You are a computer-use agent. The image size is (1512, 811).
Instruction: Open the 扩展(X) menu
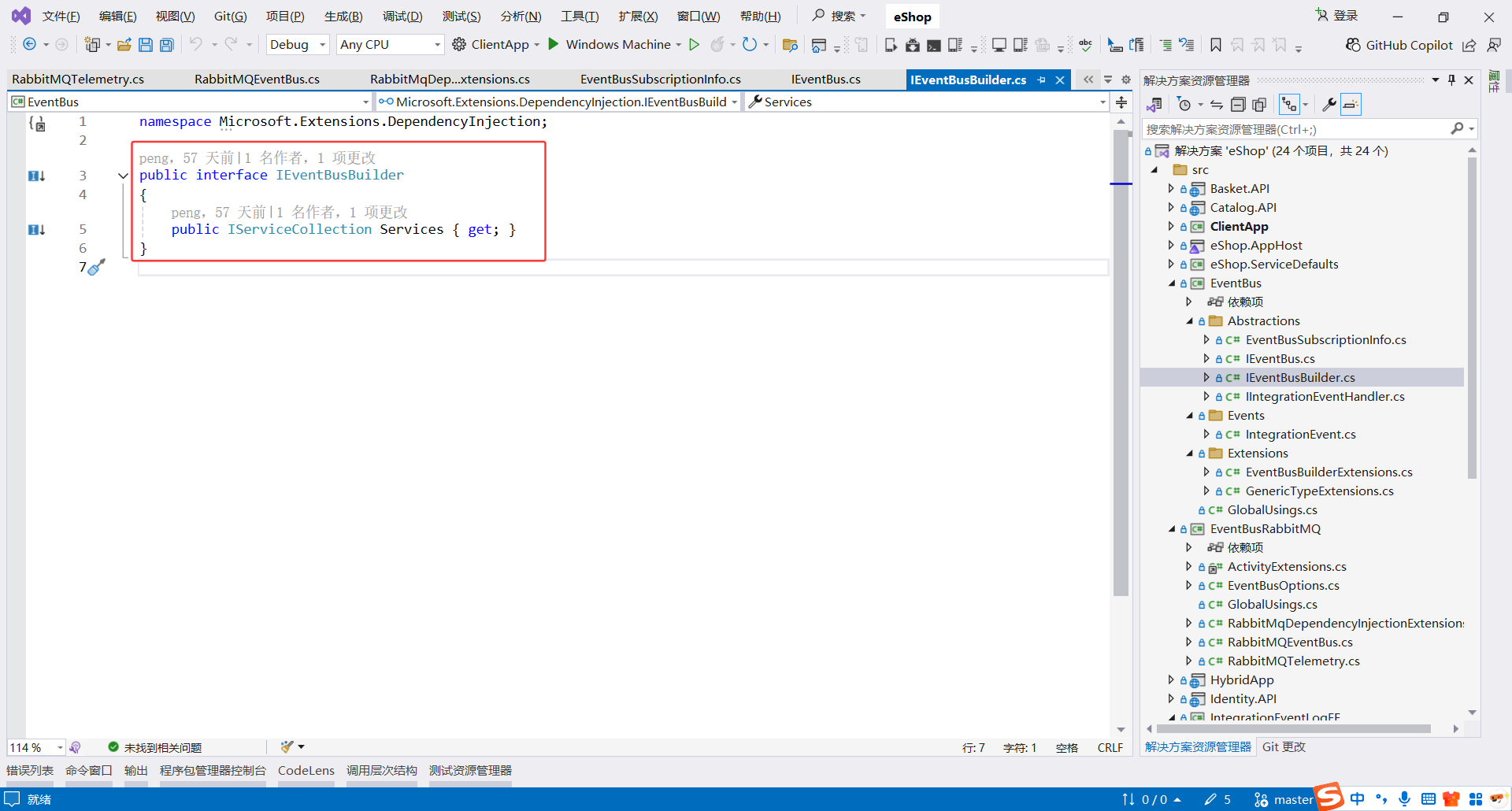[x=638, y=17]
